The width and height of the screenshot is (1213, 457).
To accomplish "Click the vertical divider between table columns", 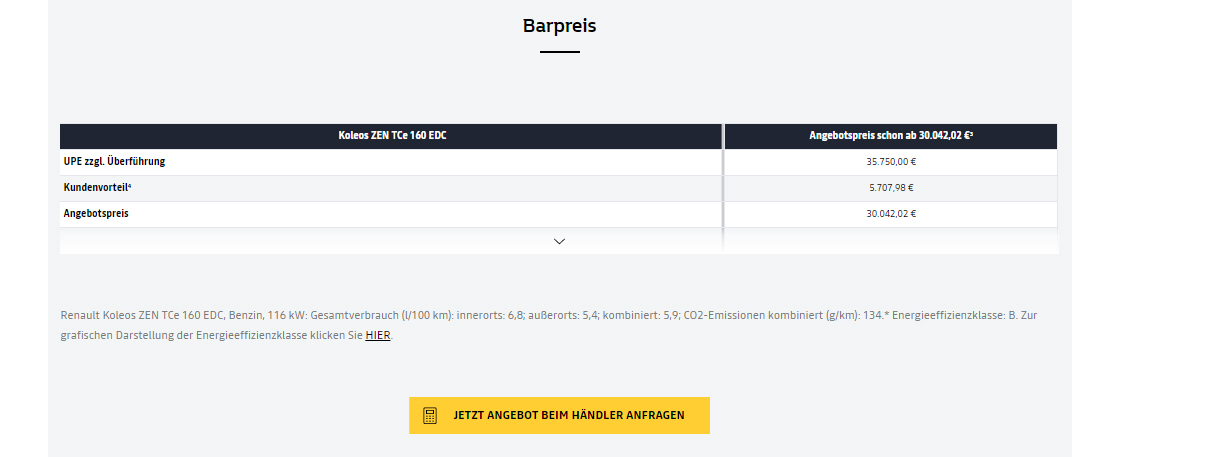I will coord(723,188).
